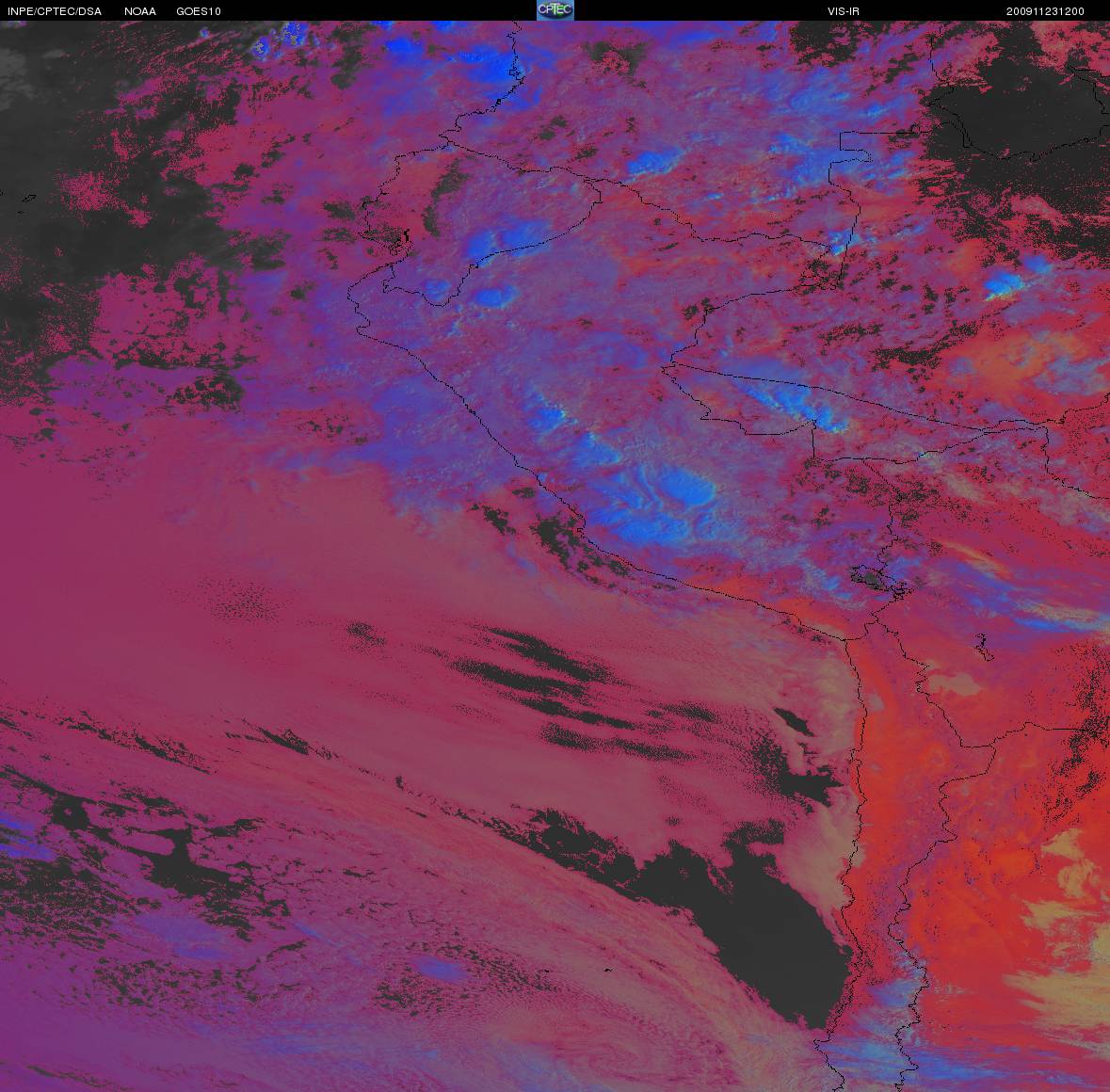Click the VIS-IR channel label

[x=844, y=11]
